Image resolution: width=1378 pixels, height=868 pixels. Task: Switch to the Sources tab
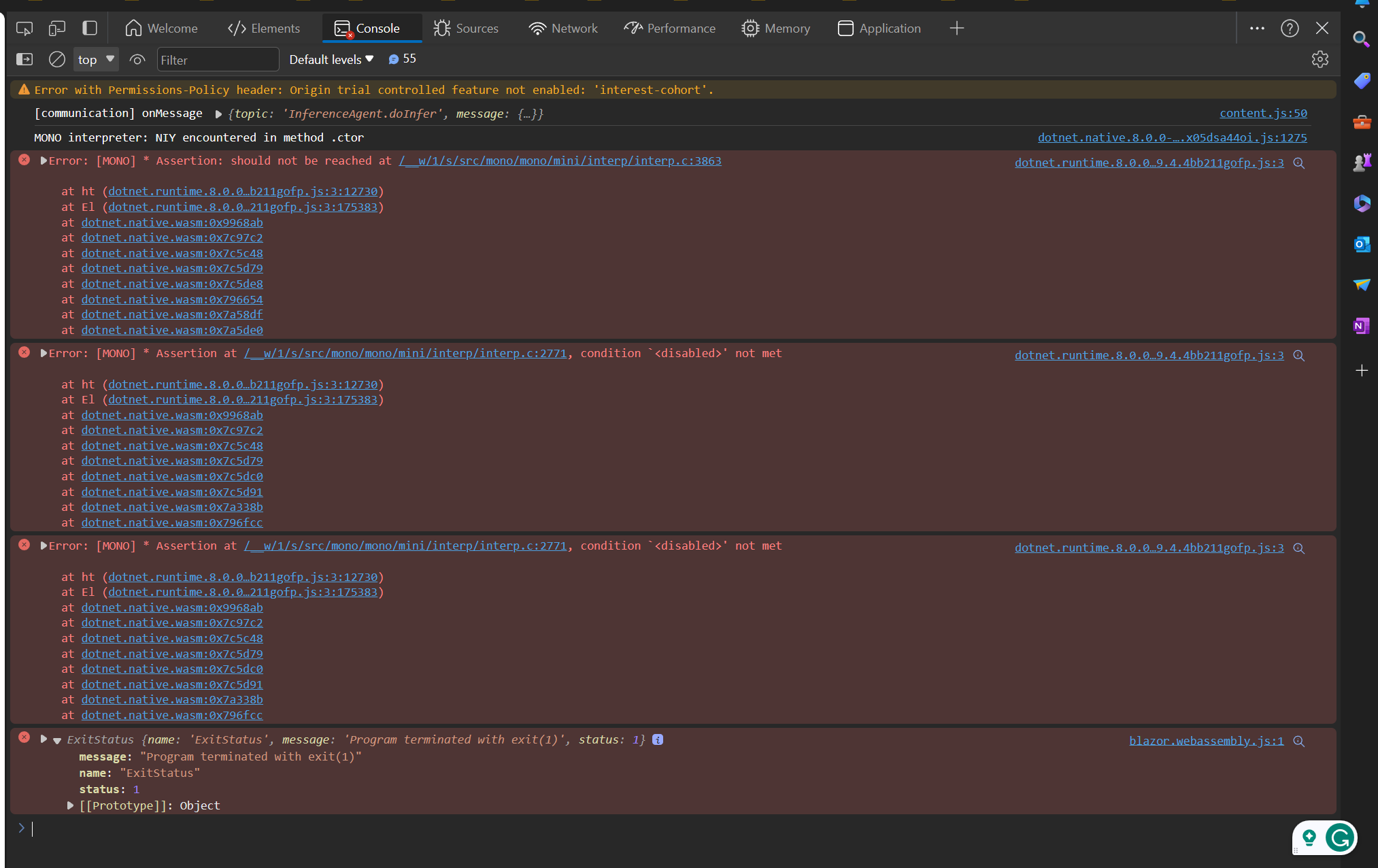(467, 28)
